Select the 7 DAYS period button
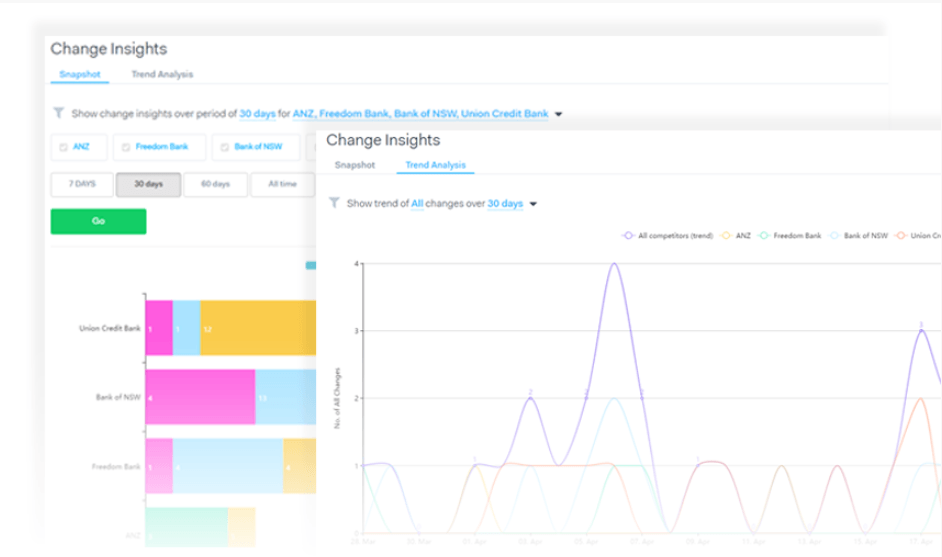Viewport: 942px width, 557px height. tap(82, 184)
